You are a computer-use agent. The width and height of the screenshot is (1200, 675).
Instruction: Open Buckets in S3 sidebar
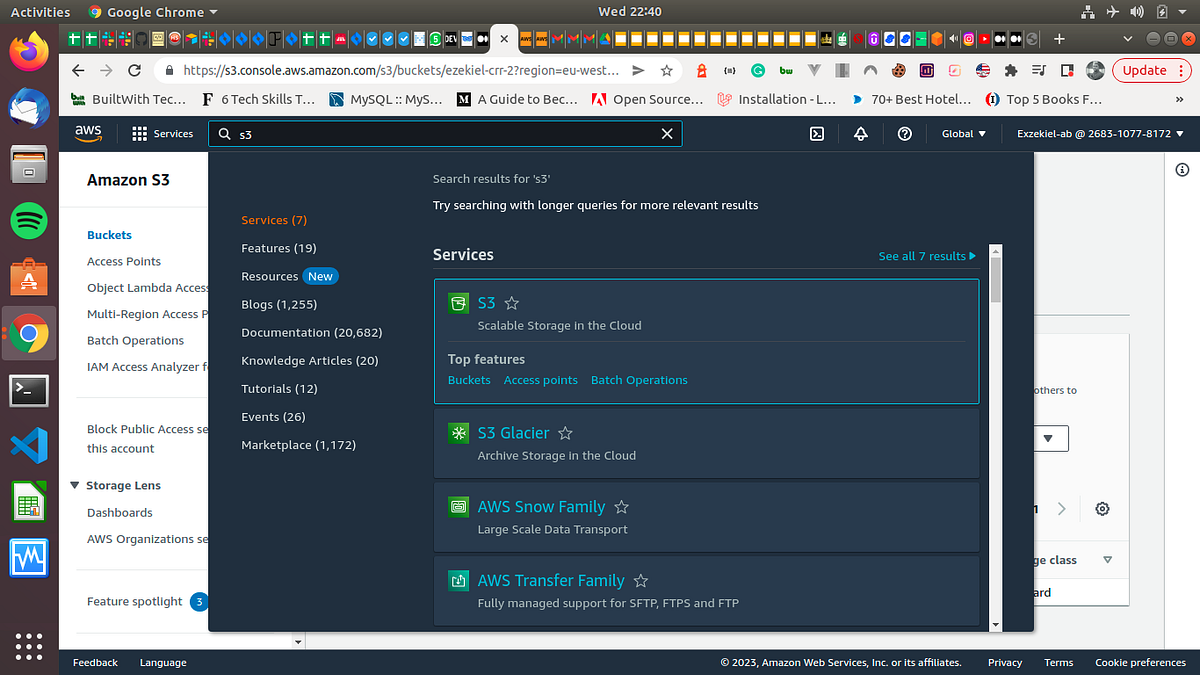coord(109,235)
